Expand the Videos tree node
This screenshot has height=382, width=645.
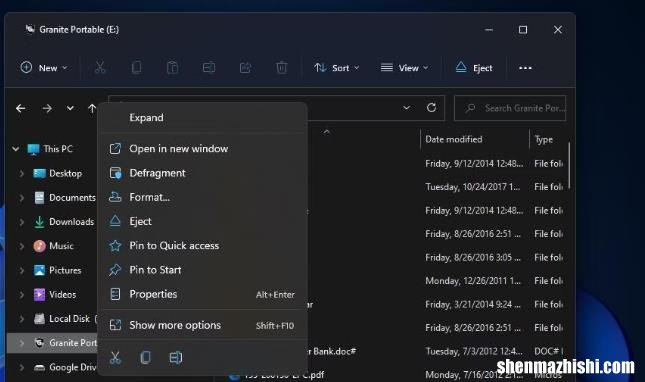pos(21,294)
